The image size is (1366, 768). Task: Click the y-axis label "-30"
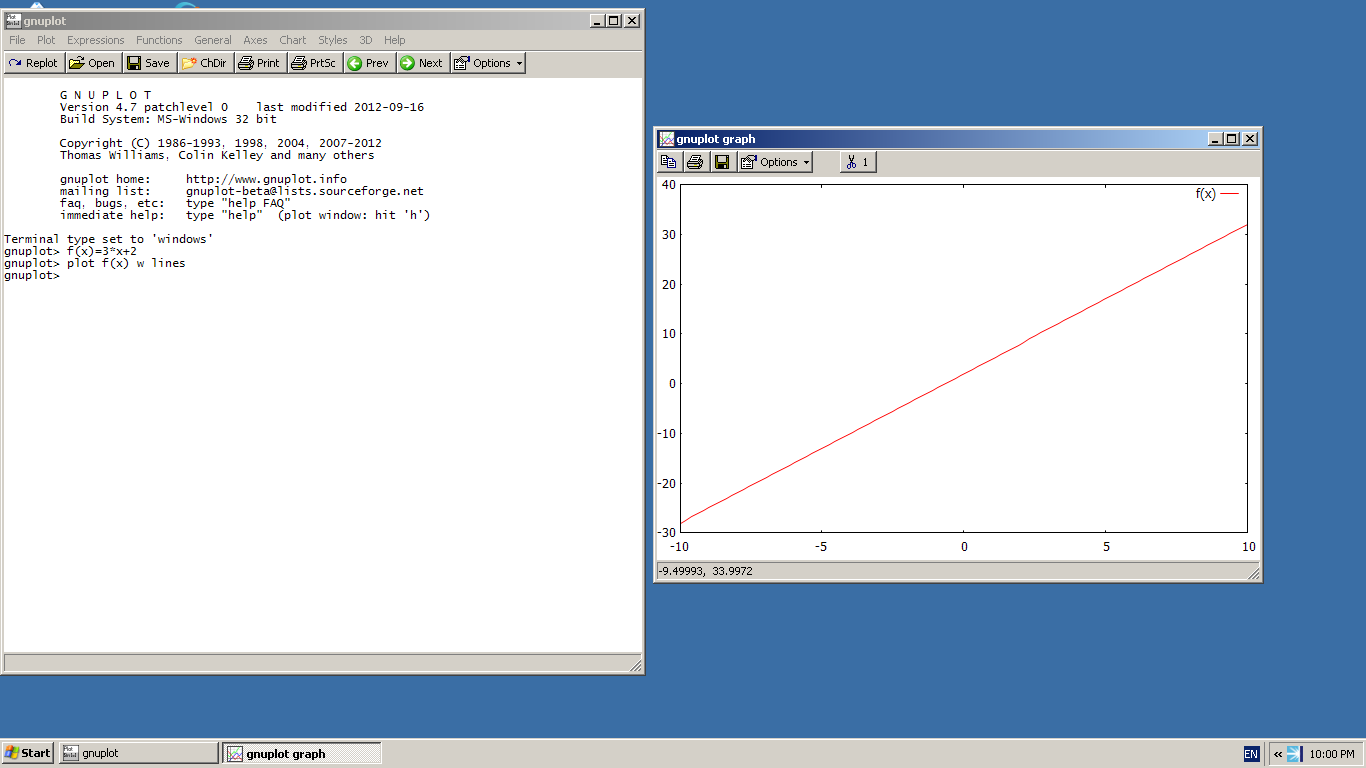click(x=666, y=533)
